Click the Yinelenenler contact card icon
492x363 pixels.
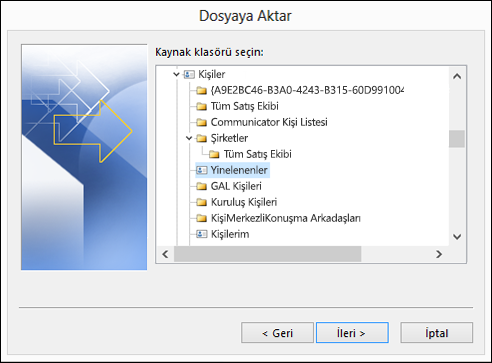click(x=201, y=170)
